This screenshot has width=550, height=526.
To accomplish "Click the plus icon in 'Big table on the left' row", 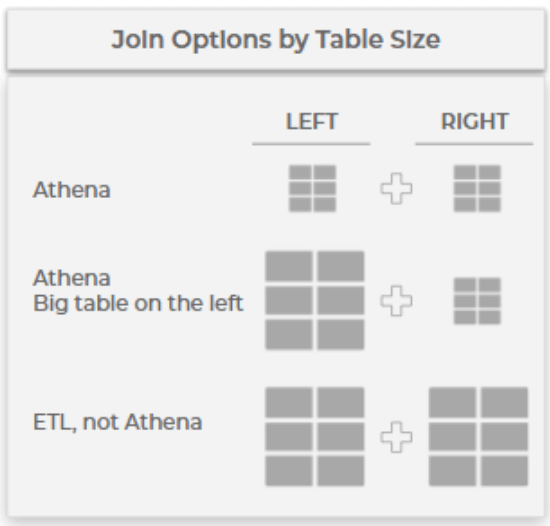I will [396, 301].
